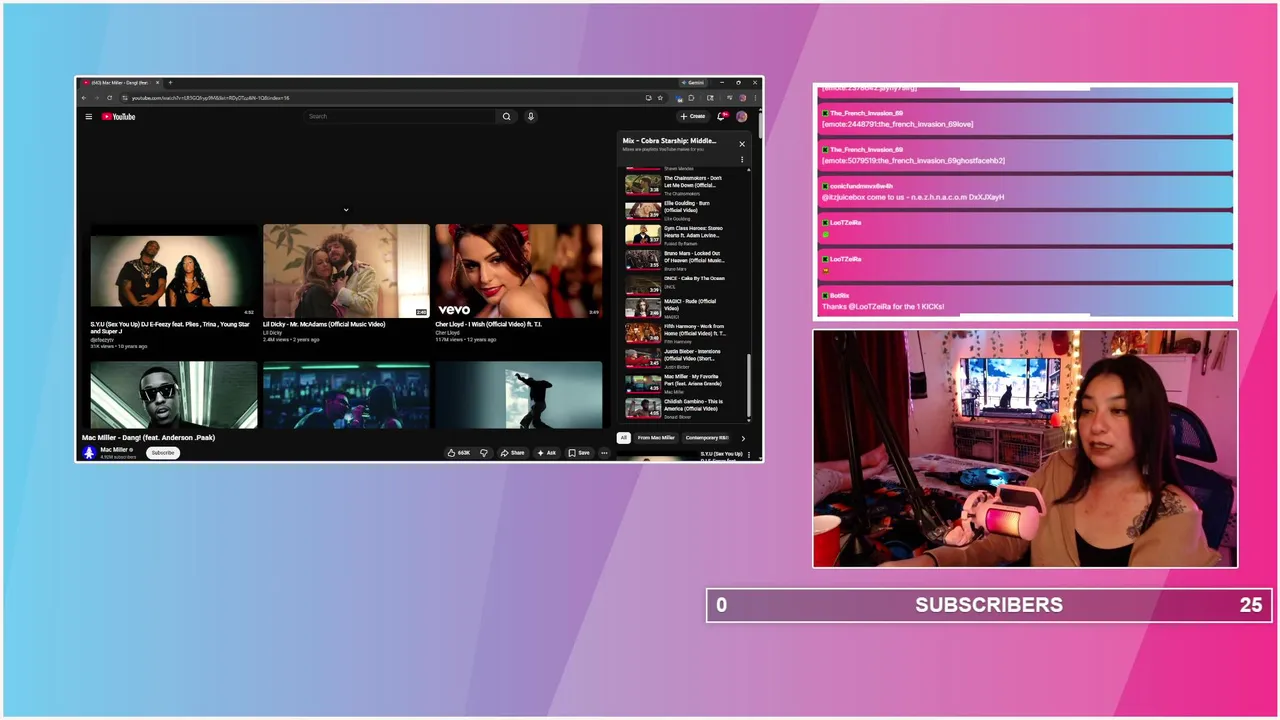This screenshot has width=1280, height=720.
Task: Open the YouTube hamburger guide menu
Action: click(x=88, y=116)
